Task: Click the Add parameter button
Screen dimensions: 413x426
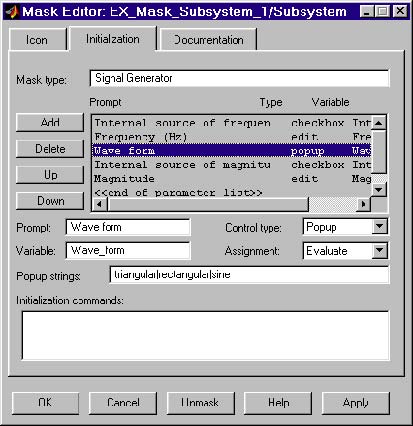Action: tap(50, 122)
